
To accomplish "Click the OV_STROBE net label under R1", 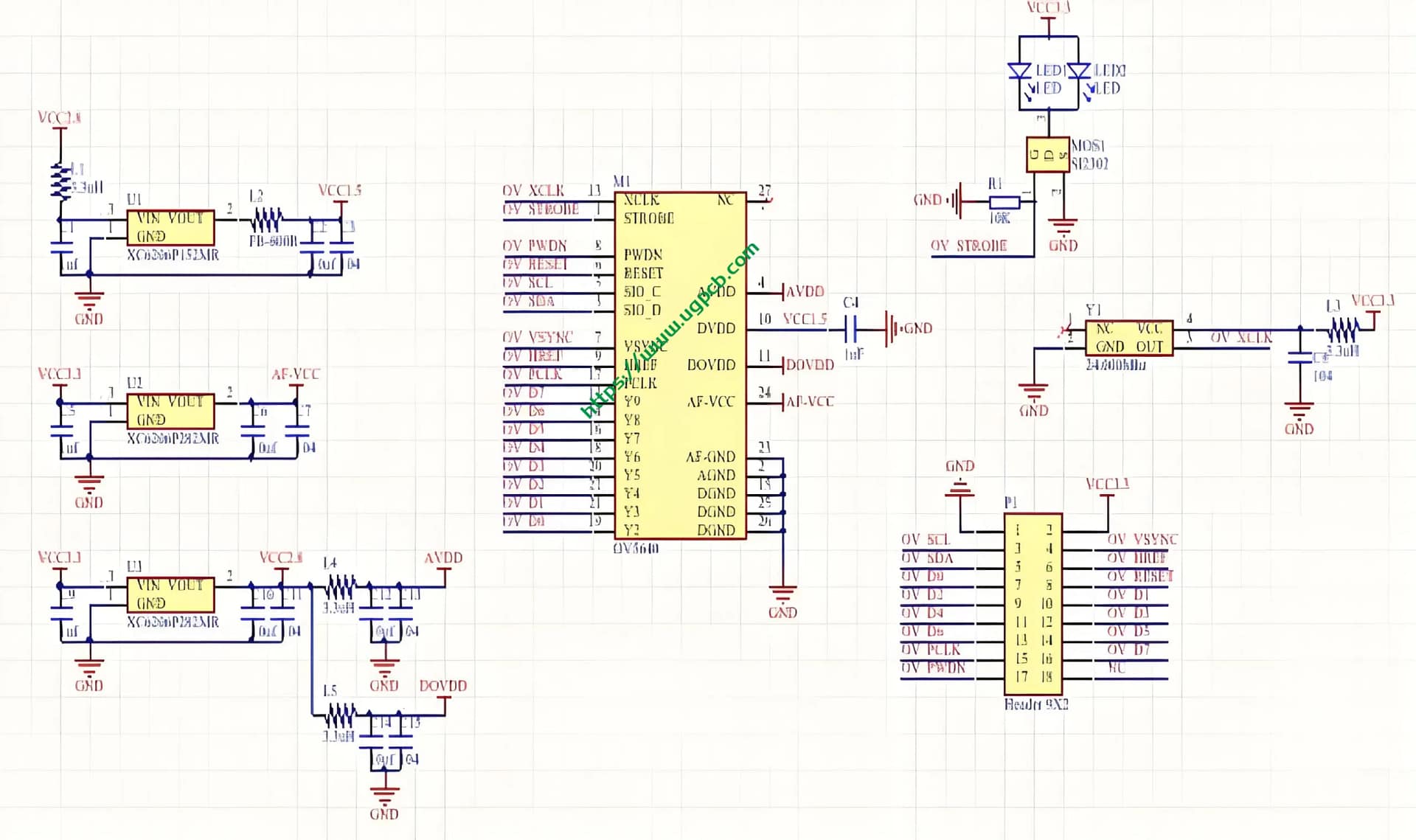I will click(x=968, y=246).
